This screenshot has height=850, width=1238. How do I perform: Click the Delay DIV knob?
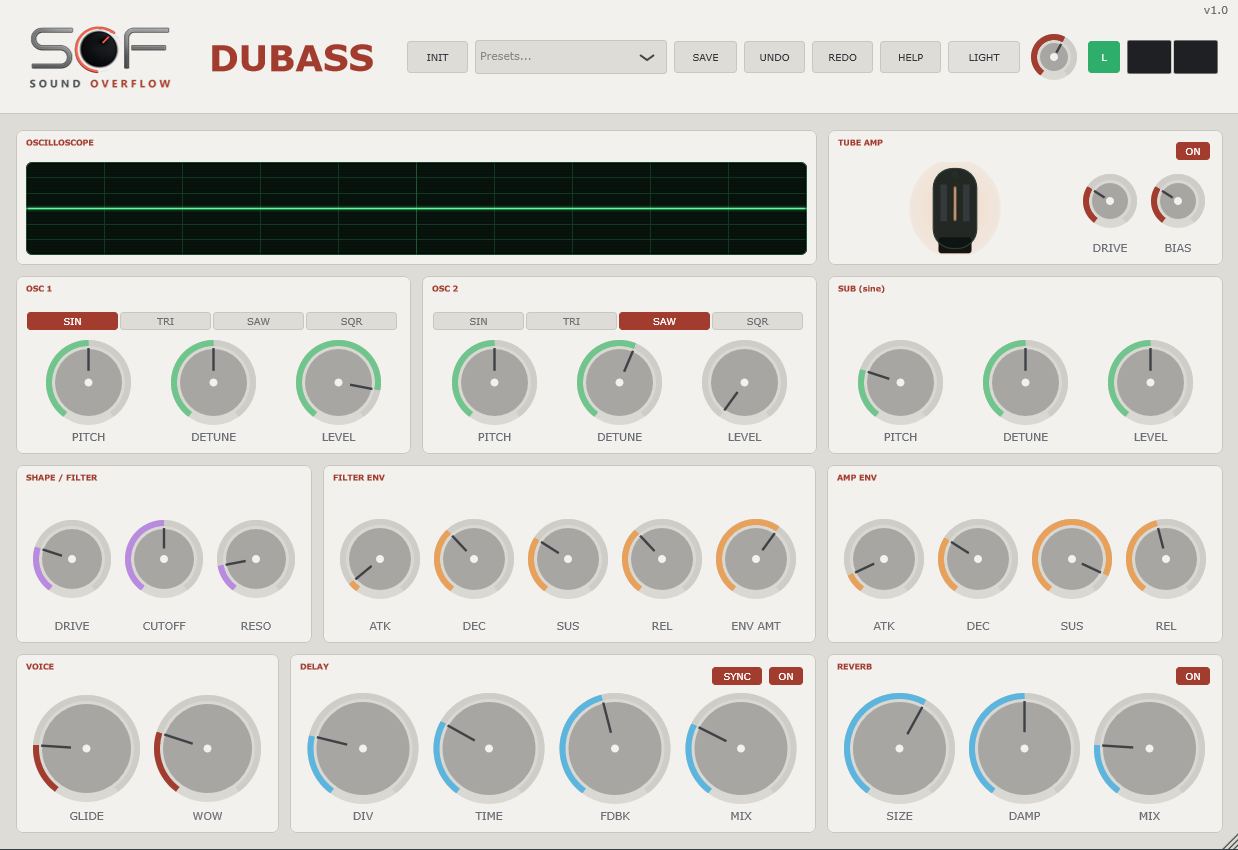tap(363, 748)
